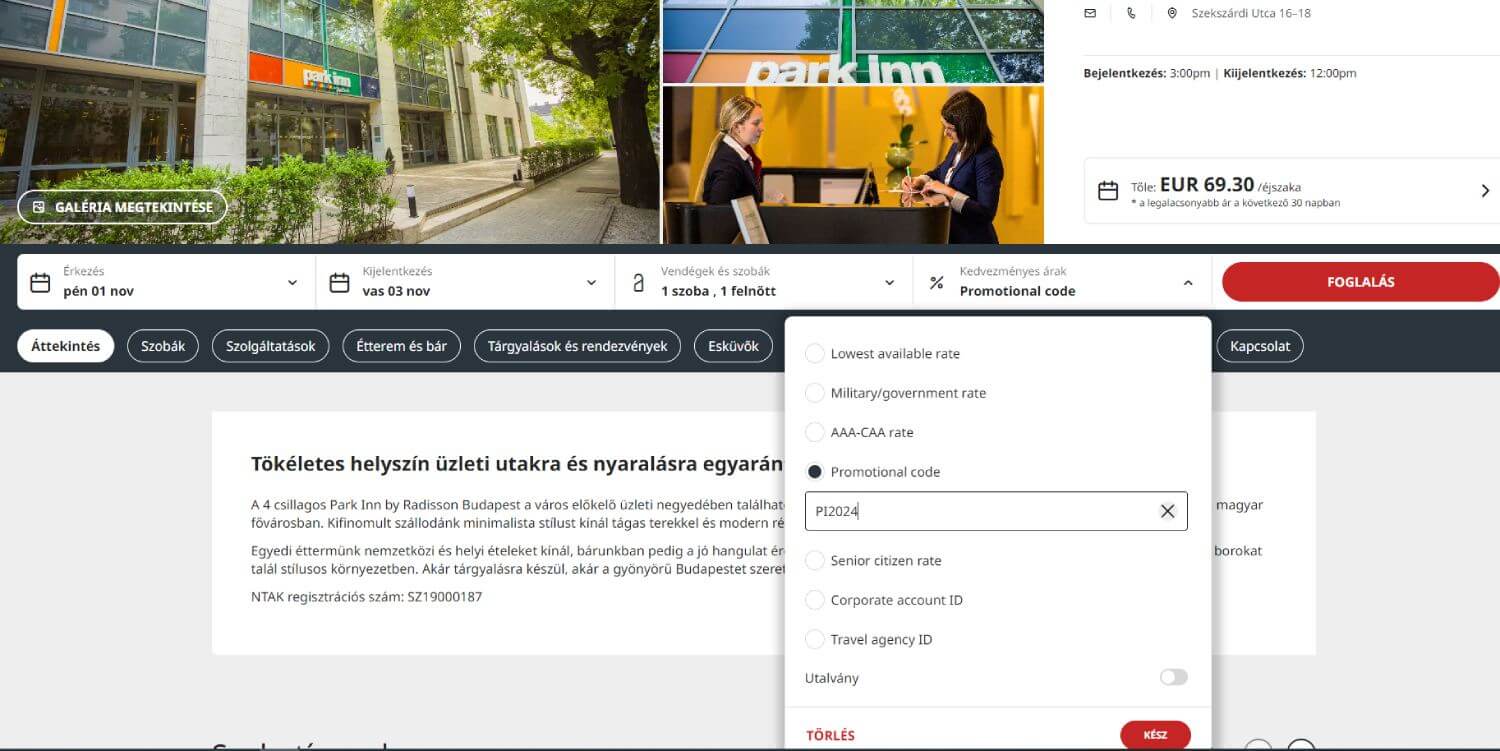The height and width of the screenshot is (751, 1500).
Task: Open the Park Inn sign photo
Action: click(x=853, y=41)
